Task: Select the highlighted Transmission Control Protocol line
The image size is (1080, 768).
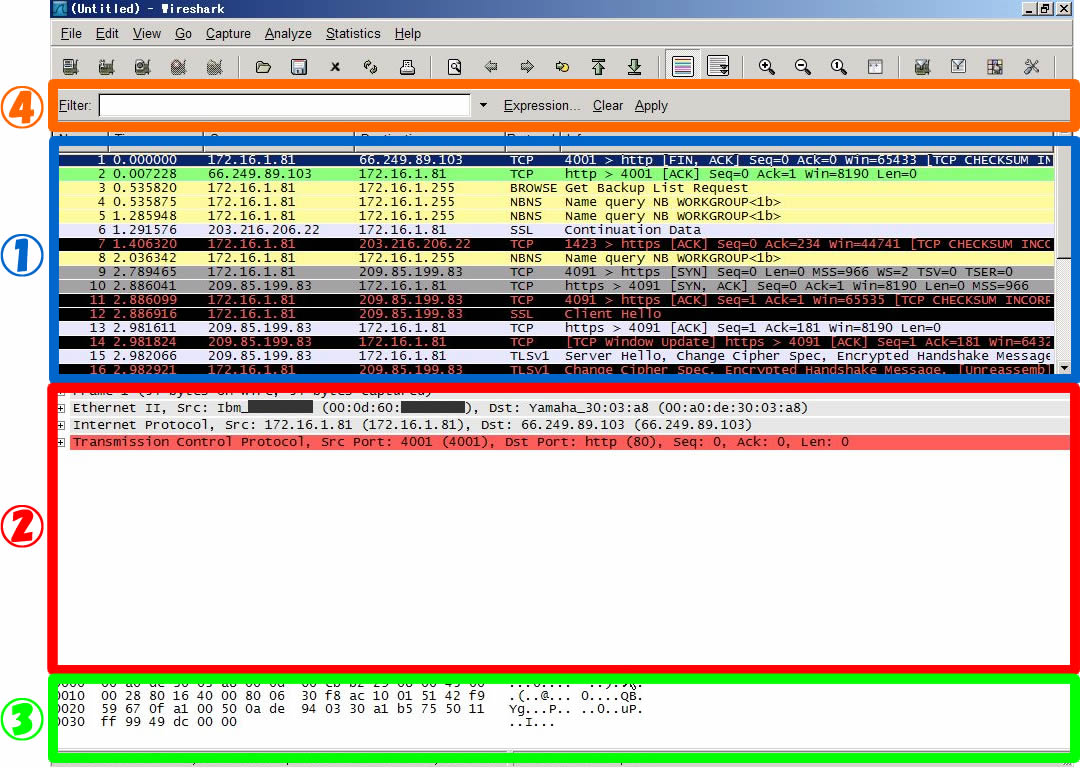Action: coord(570,442)
